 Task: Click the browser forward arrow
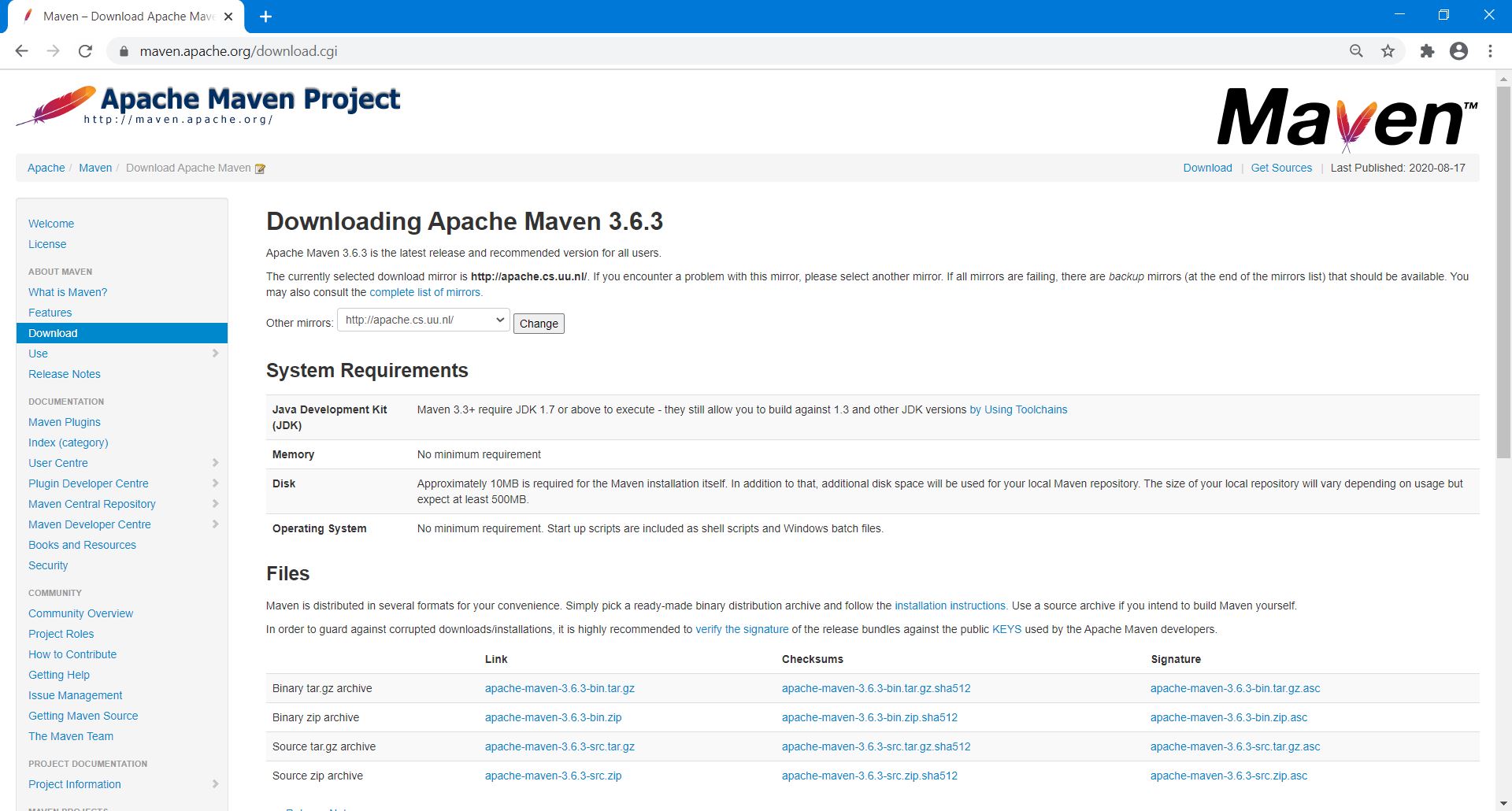(x=53, y=51)
